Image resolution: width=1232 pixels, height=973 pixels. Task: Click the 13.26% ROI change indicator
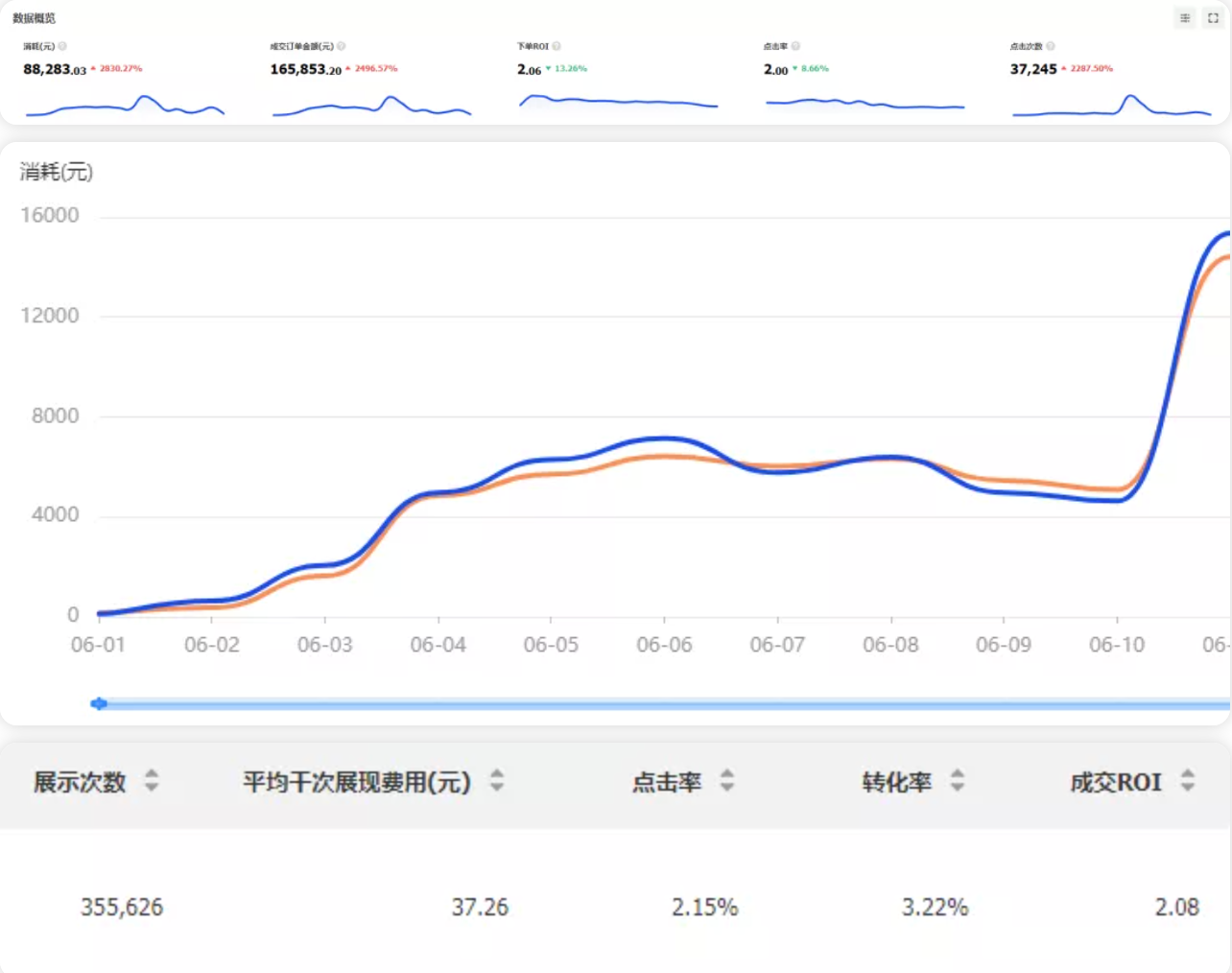(567, 69)
